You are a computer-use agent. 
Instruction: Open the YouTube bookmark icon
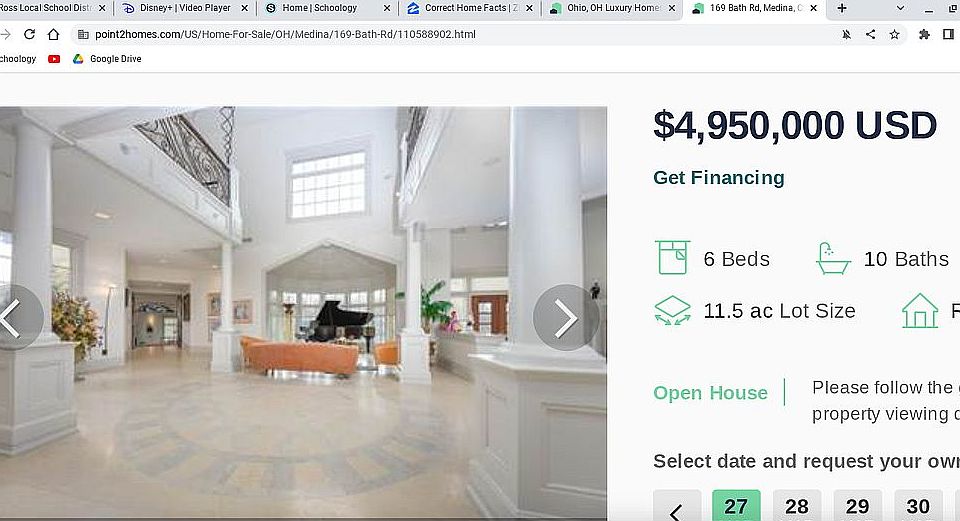tap(54, 59)
